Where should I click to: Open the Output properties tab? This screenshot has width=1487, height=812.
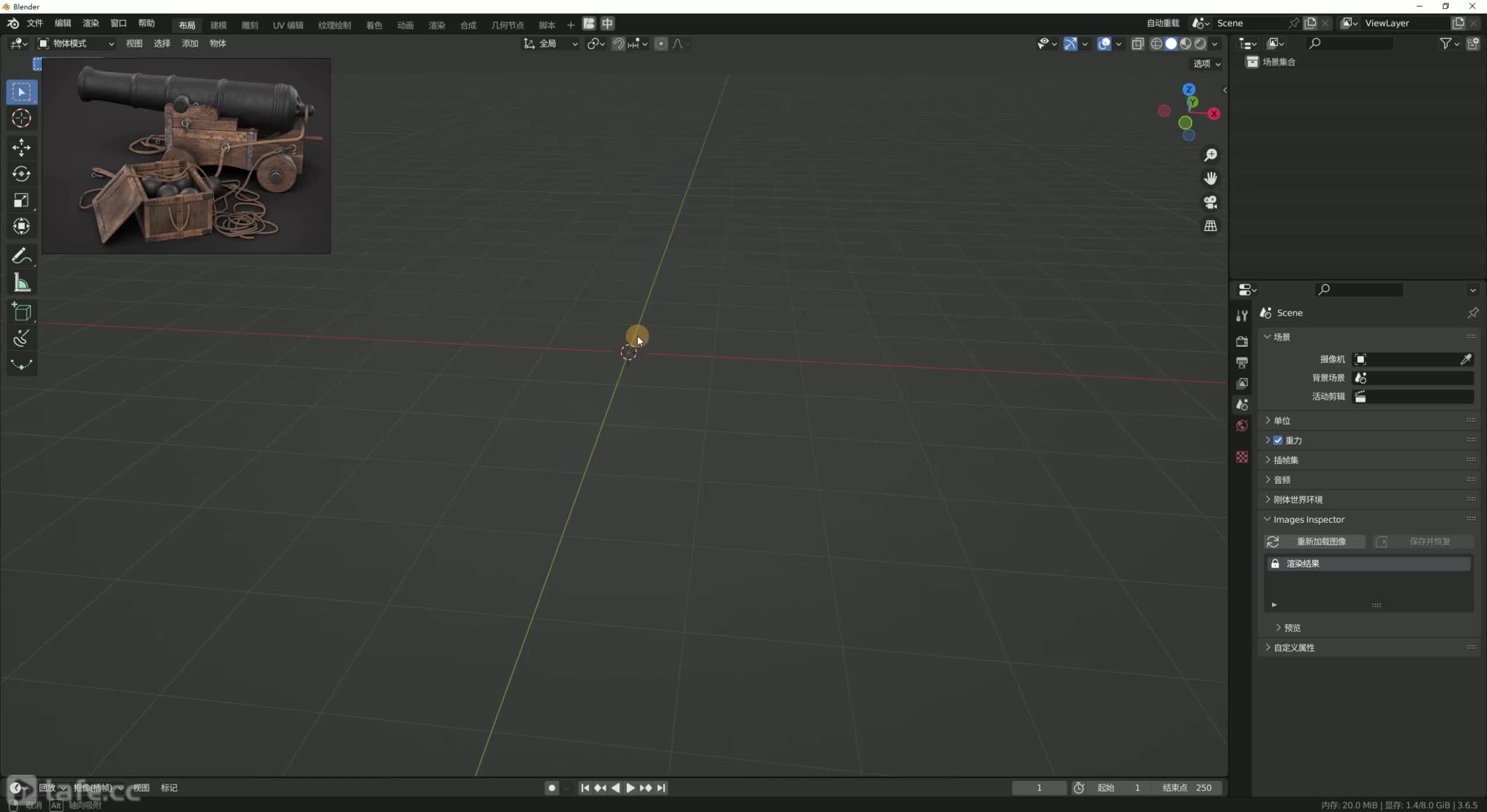[1242, 362]
